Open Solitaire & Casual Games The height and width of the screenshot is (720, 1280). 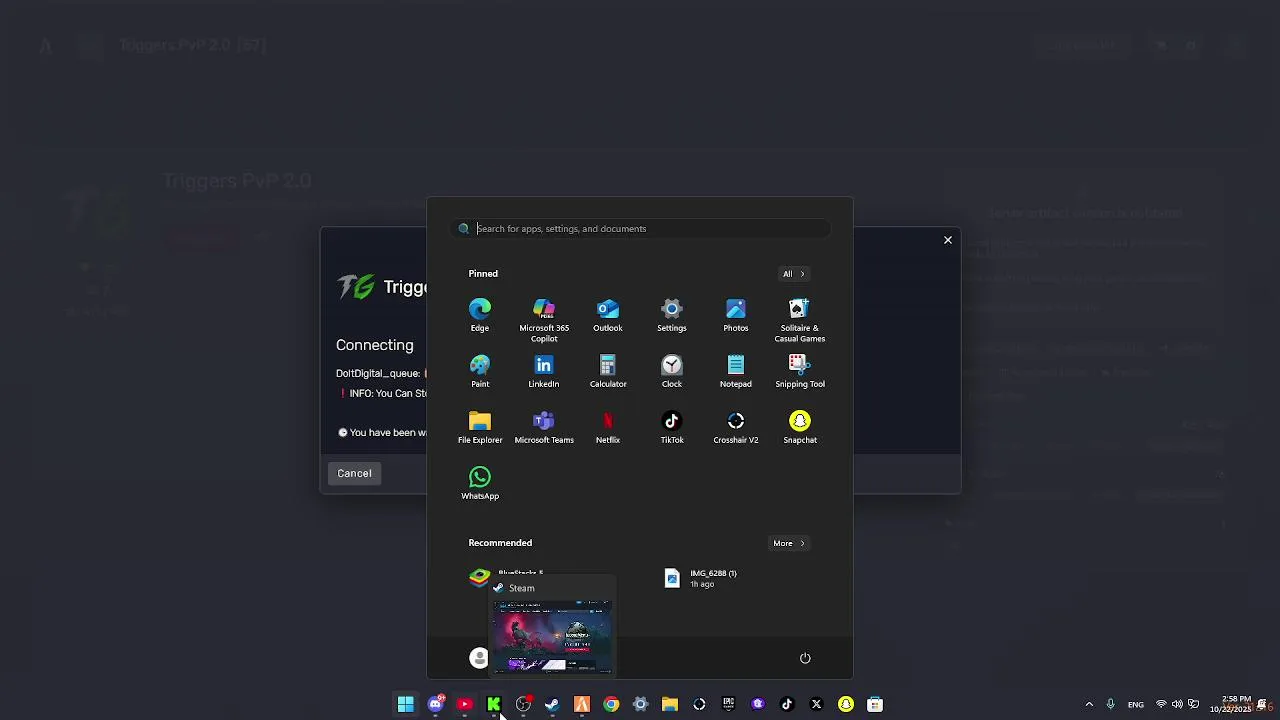tap(800, 319)
